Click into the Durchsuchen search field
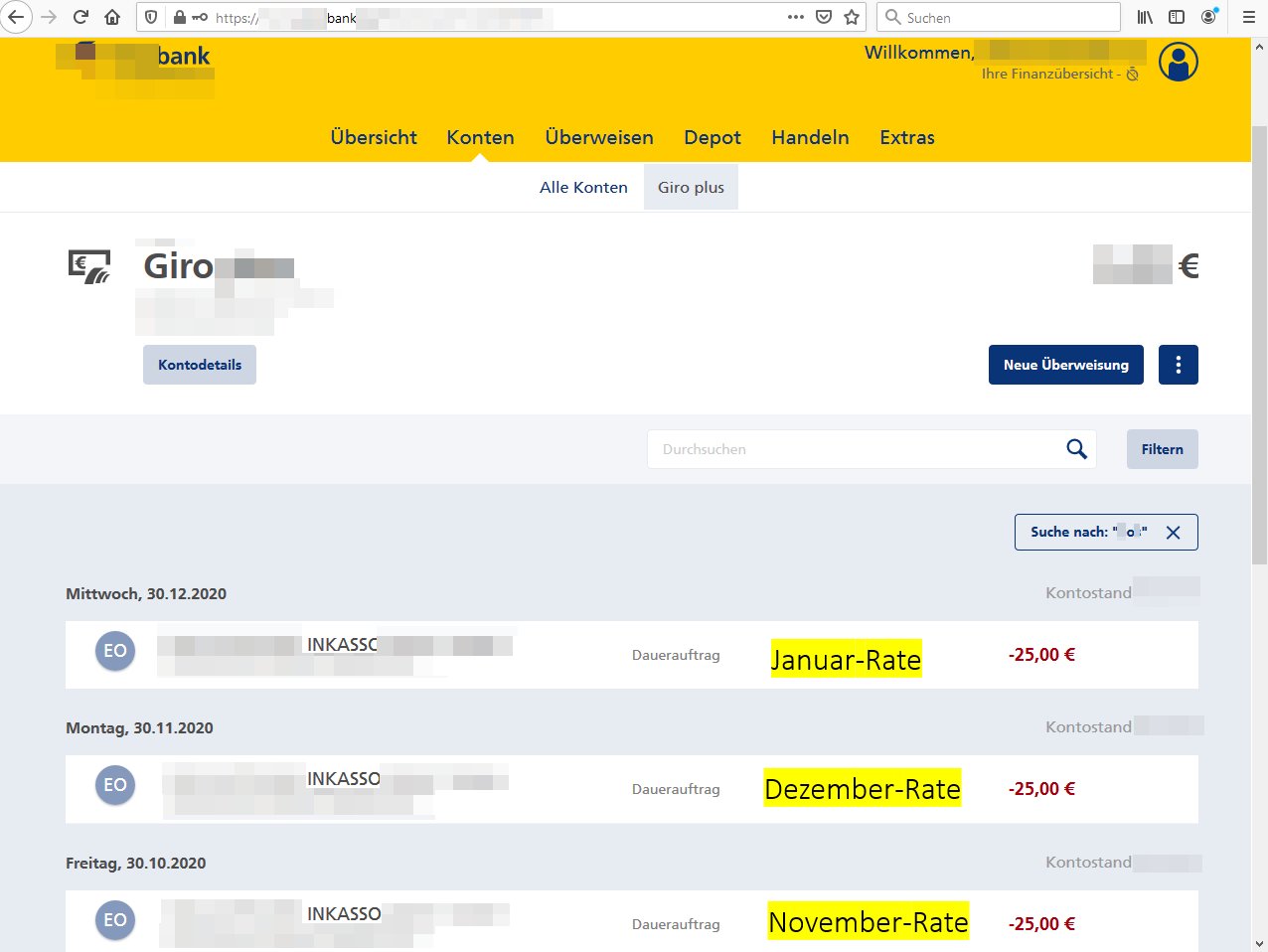The height and width of the screenshot is (952, 1268). [853, 449]
